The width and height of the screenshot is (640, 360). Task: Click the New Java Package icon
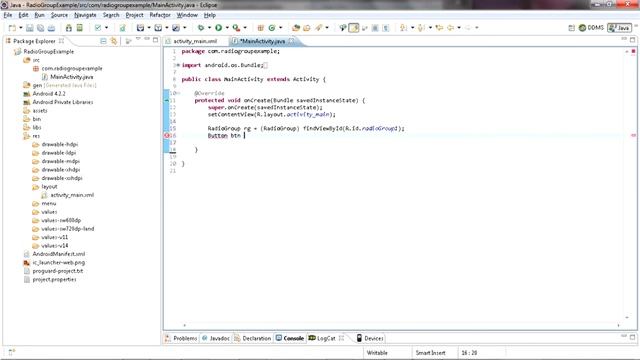(x=260, y=28)
